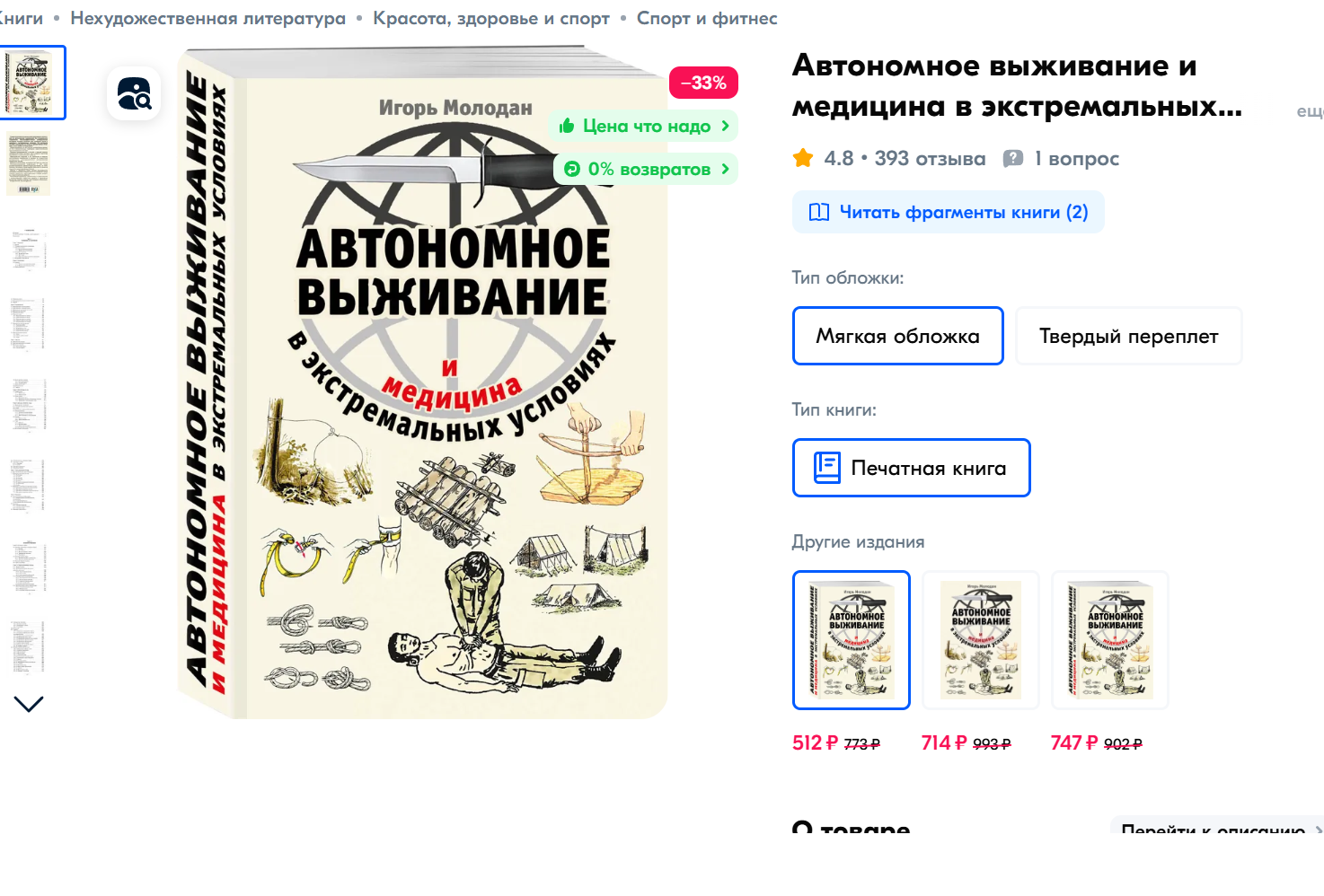The height and width of the screenshot is (896, 1324).
Task: Select the Печатная книга book type
Action: (911, 468)
